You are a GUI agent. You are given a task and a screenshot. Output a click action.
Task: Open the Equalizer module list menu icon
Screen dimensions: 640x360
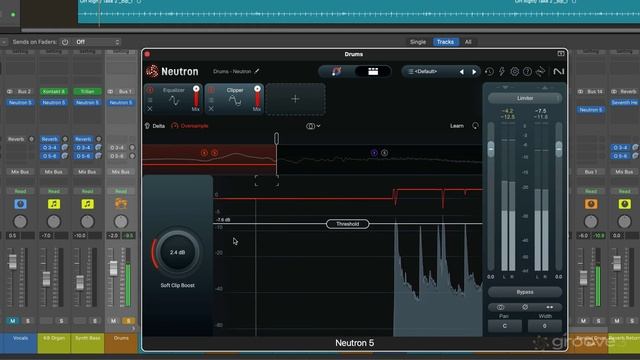[150, 100]
